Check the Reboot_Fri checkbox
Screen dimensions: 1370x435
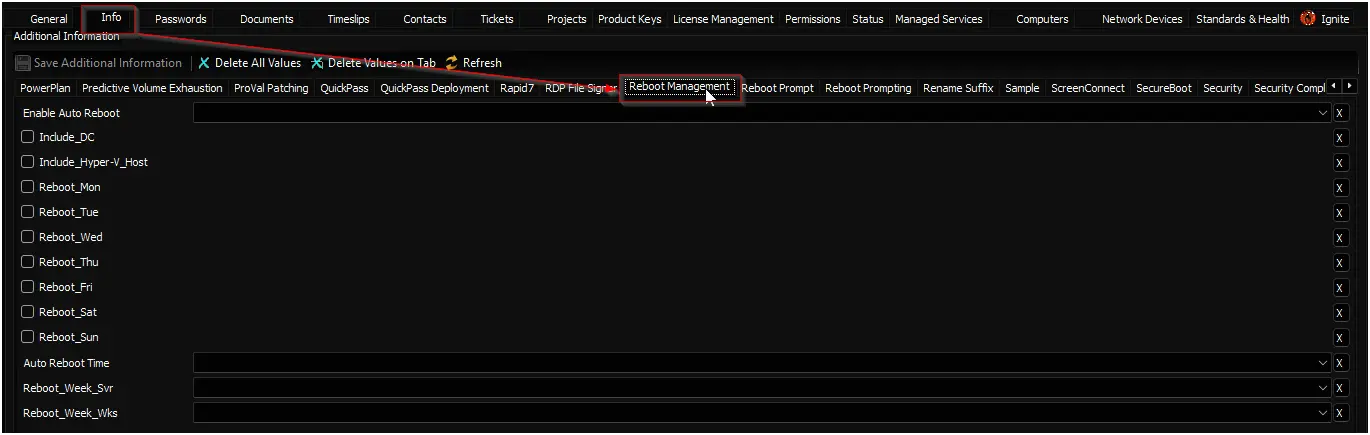(x=28, y=287)
